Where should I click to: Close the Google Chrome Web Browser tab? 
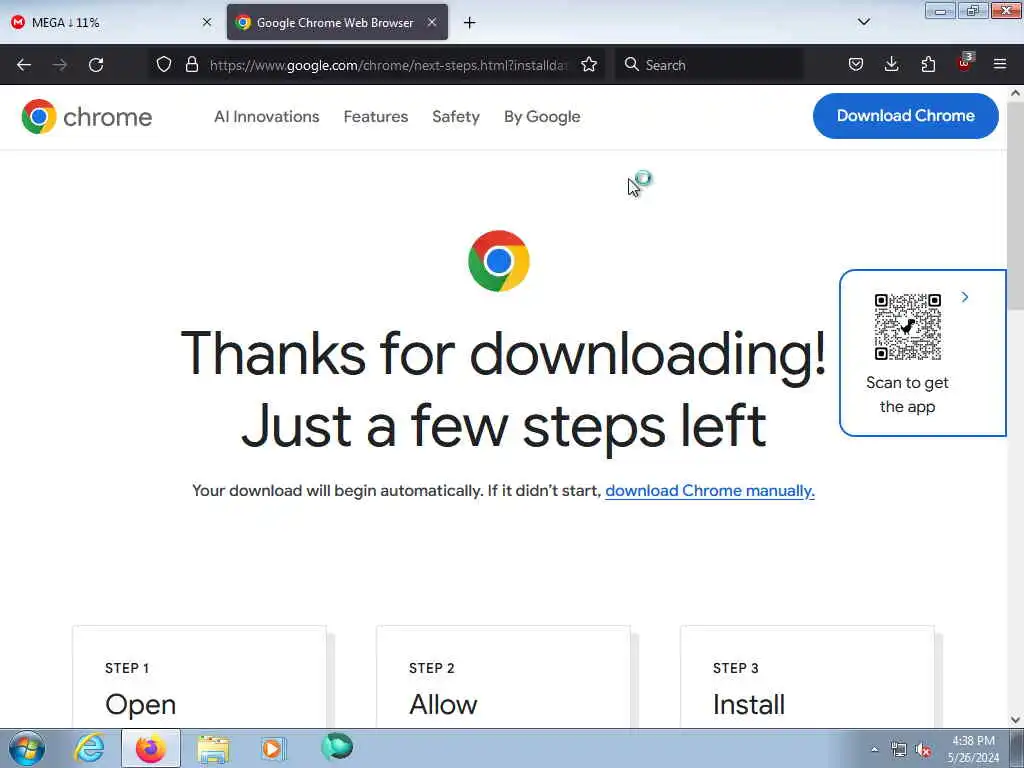tap(432, 22)
